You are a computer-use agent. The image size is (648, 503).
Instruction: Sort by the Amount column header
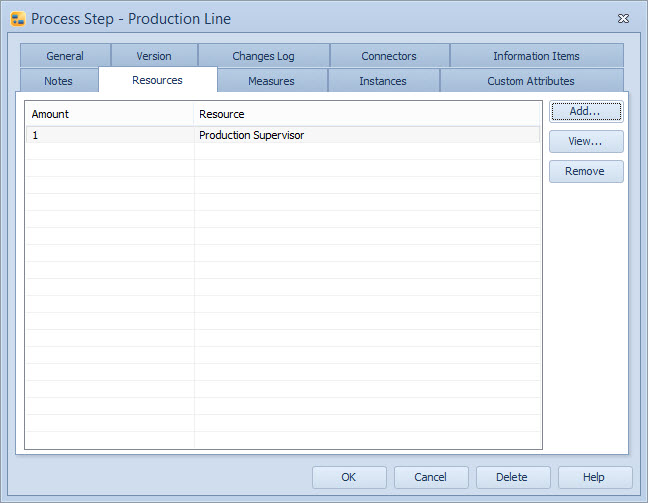click(108, 114)
